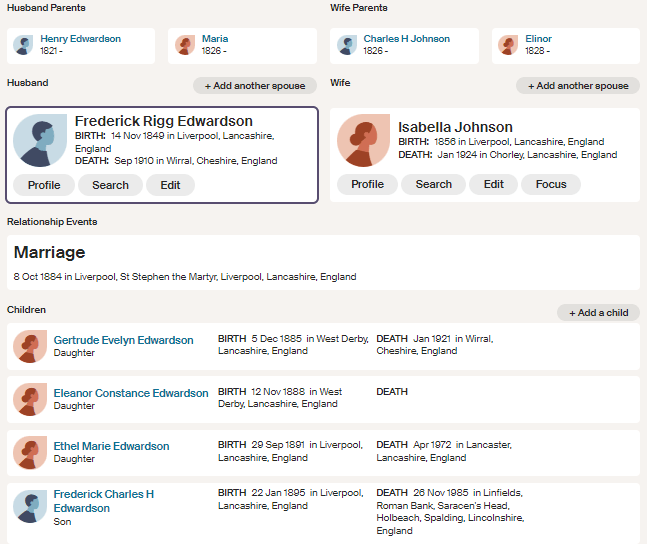Focus on Isabella Johnson
The image size is (647, 544).
[x=551, y=184]
